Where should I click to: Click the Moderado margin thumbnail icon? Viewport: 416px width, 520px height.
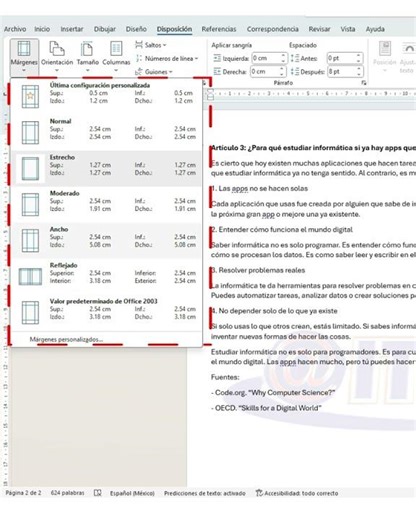(30, 204)
